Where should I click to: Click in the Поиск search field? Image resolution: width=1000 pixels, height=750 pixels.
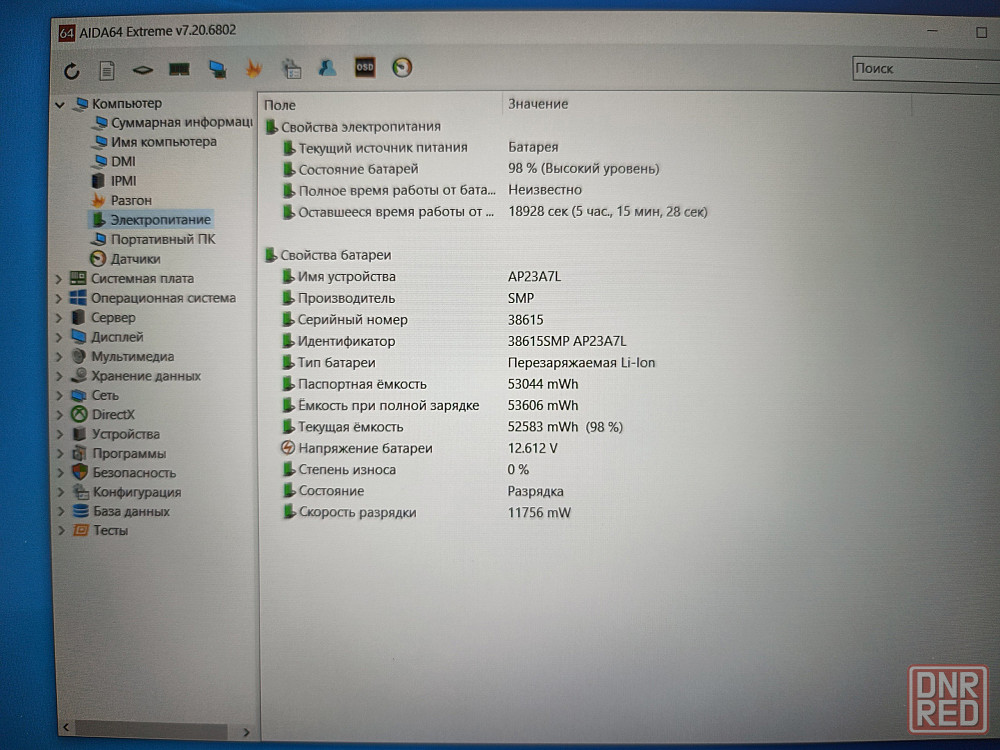tap(926, 69)
